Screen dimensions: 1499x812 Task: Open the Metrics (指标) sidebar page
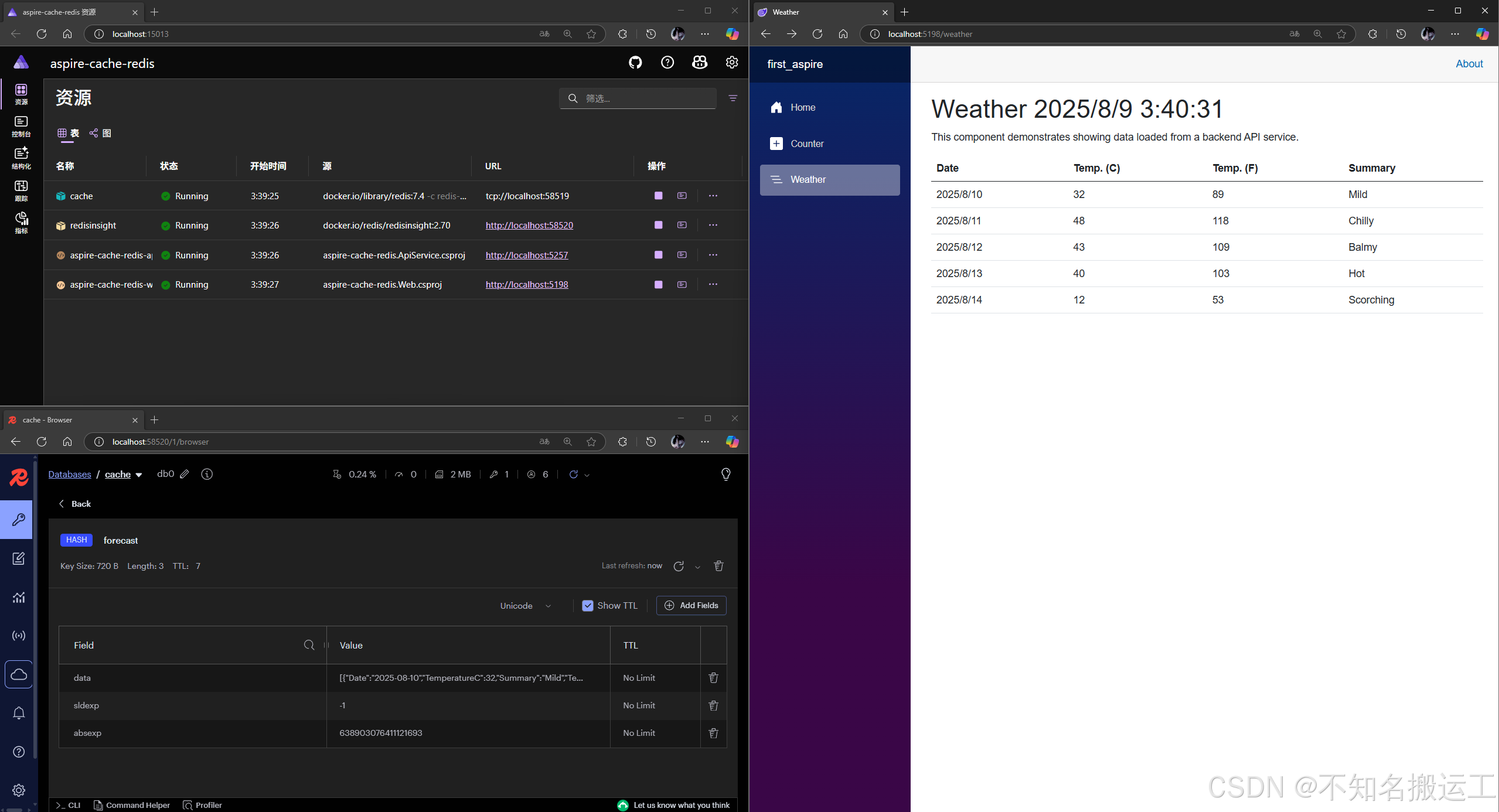tap(21, 223)
